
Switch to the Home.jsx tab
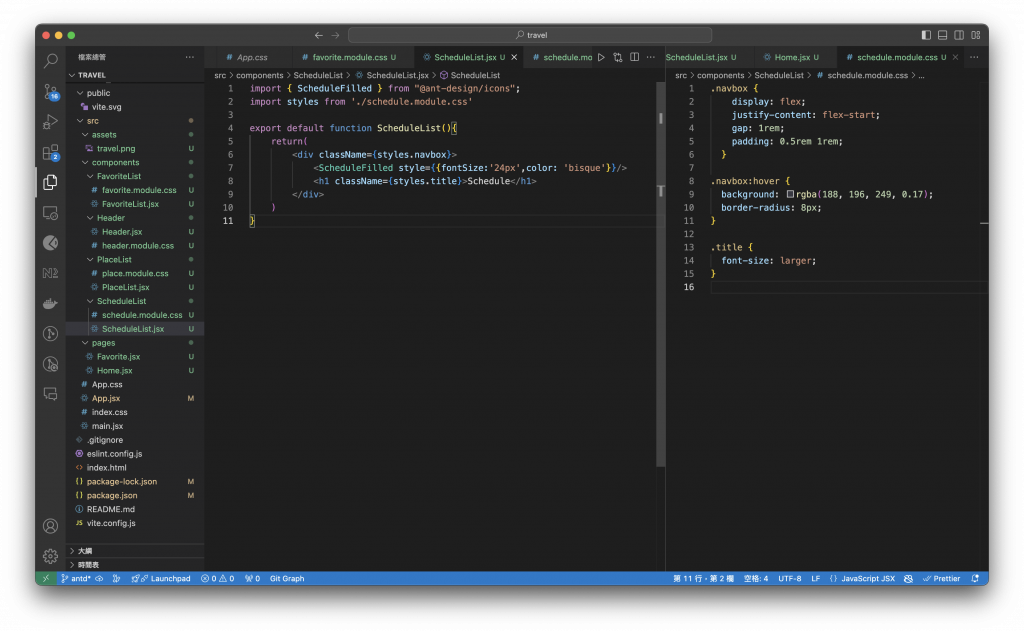[791, 58]
